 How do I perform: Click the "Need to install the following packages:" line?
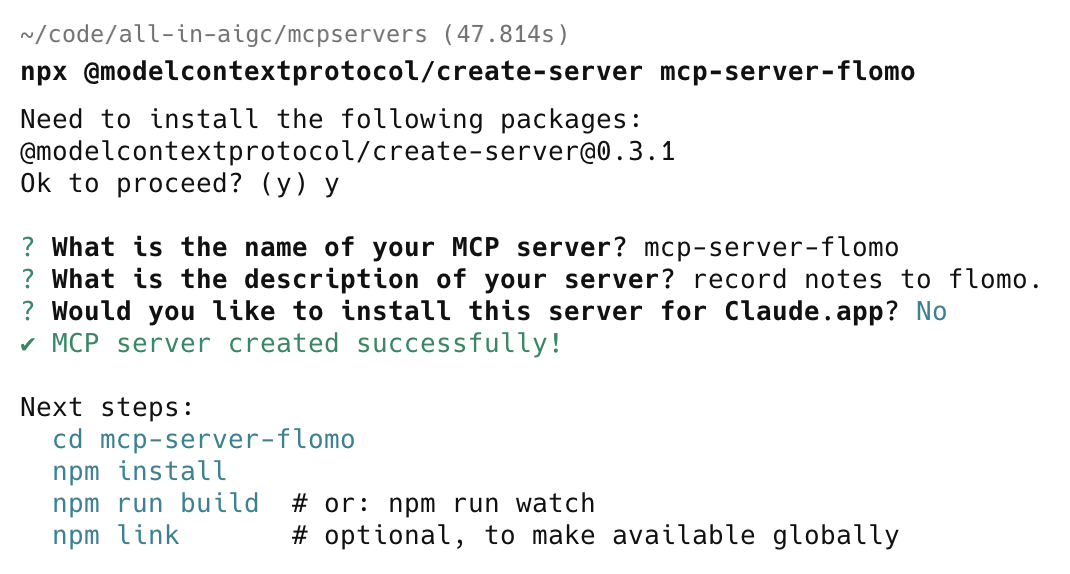(x=331, y=120)
